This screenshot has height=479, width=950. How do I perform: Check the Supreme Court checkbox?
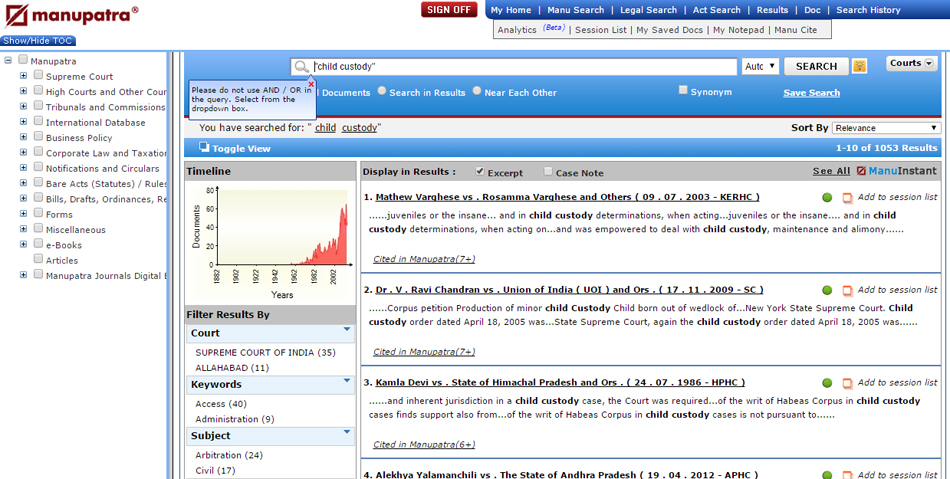[x=38, y=74]
